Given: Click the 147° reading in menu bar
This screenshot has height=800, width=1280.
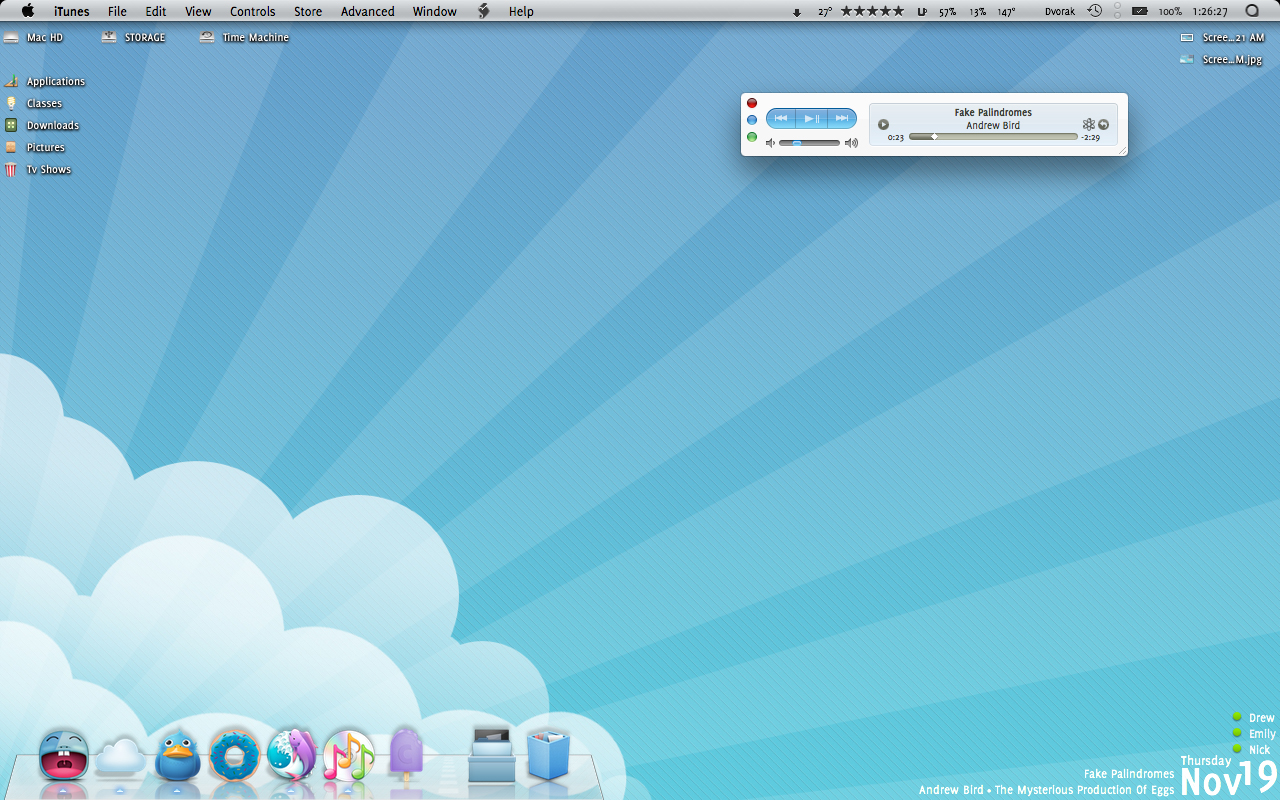Looking at the screenshot, I should pos(1006,12).
